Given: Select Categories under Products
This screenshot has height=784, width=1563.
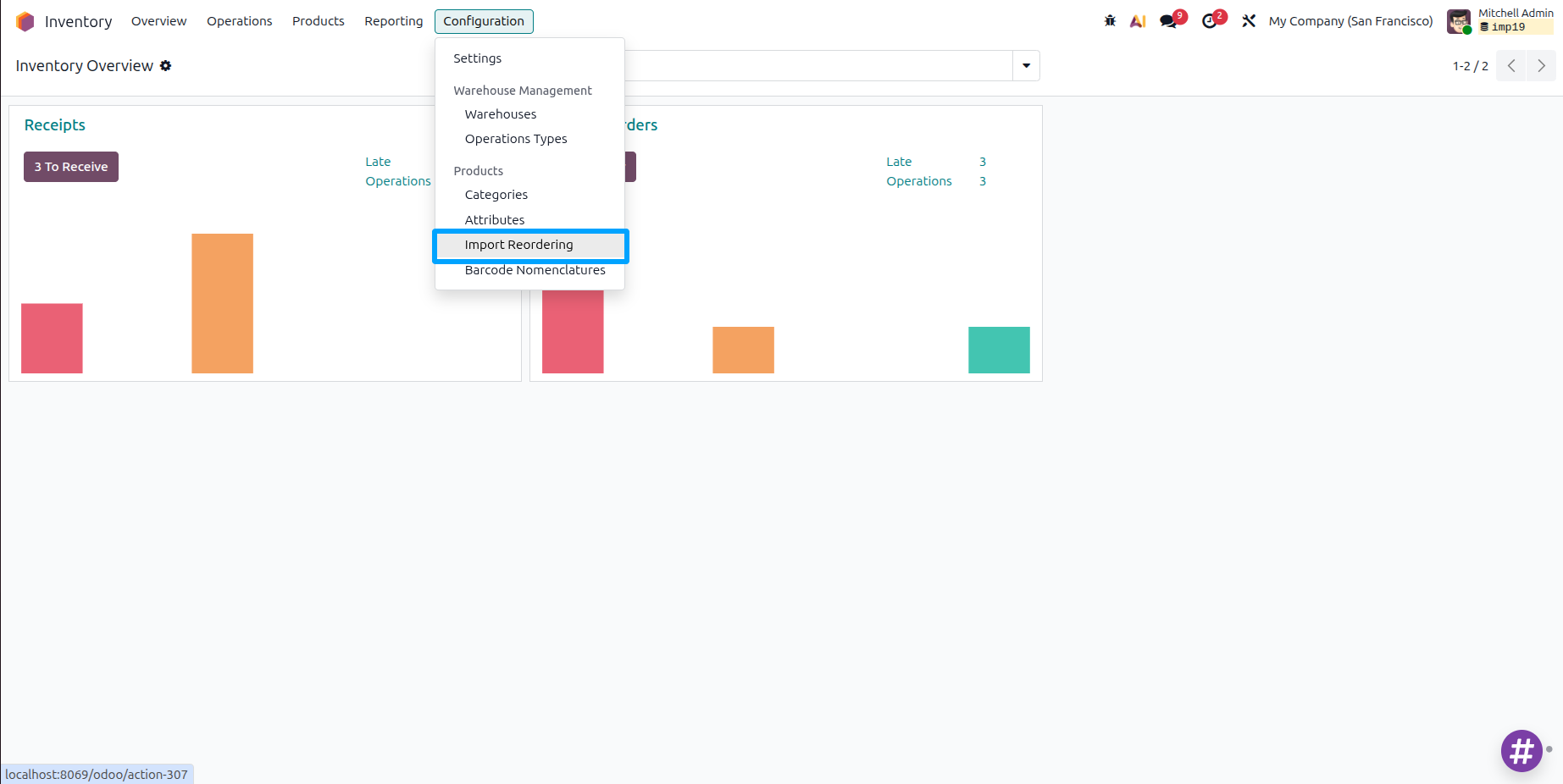Looking at the screenshot, I should [x=529, y=195].
